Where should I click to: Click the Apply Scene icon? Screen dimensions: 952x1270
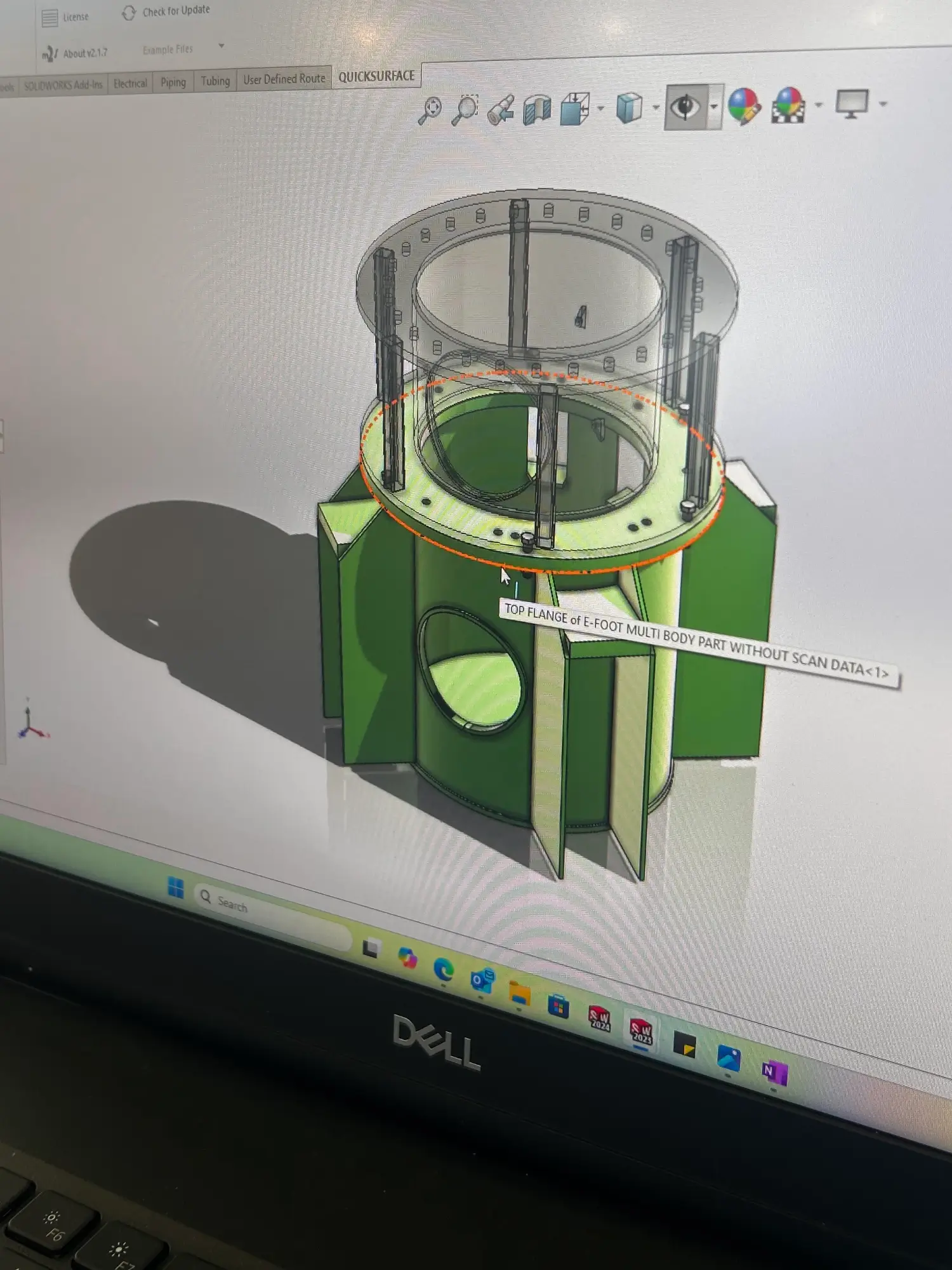pyautogui.click(x=789, y=105)
